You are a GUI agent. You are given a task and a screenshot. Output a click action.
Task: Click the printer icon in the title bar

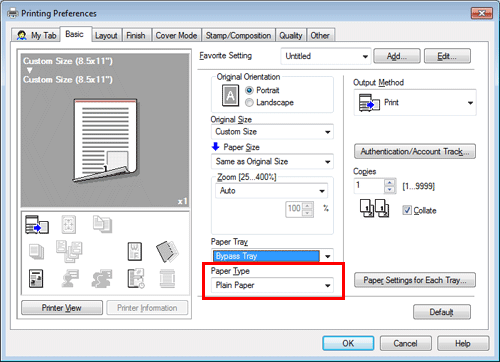[13, 13]
